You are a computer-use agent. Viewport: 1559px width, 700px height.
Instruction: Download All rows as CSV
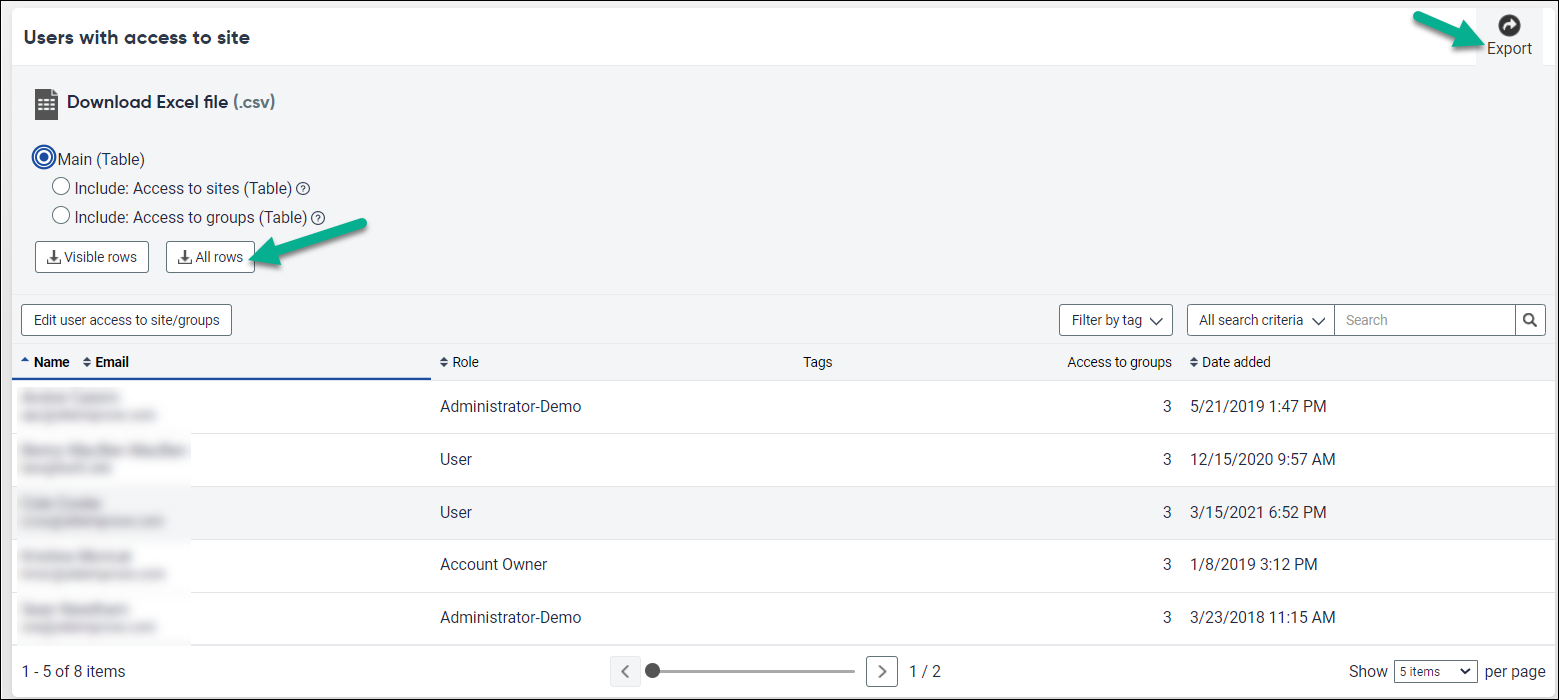[x=210, y=257]
